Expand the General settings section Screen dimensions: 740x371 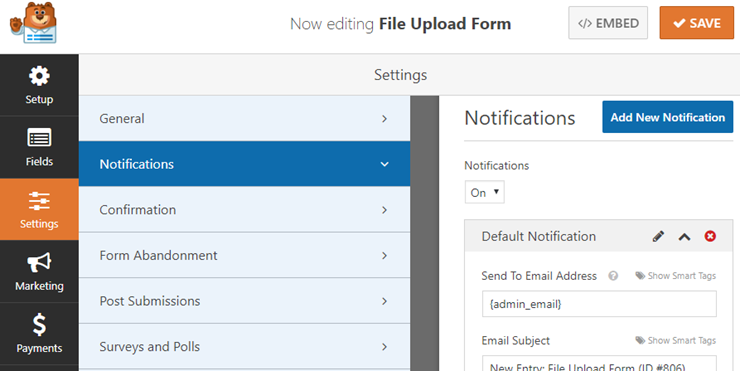point(385,119)
